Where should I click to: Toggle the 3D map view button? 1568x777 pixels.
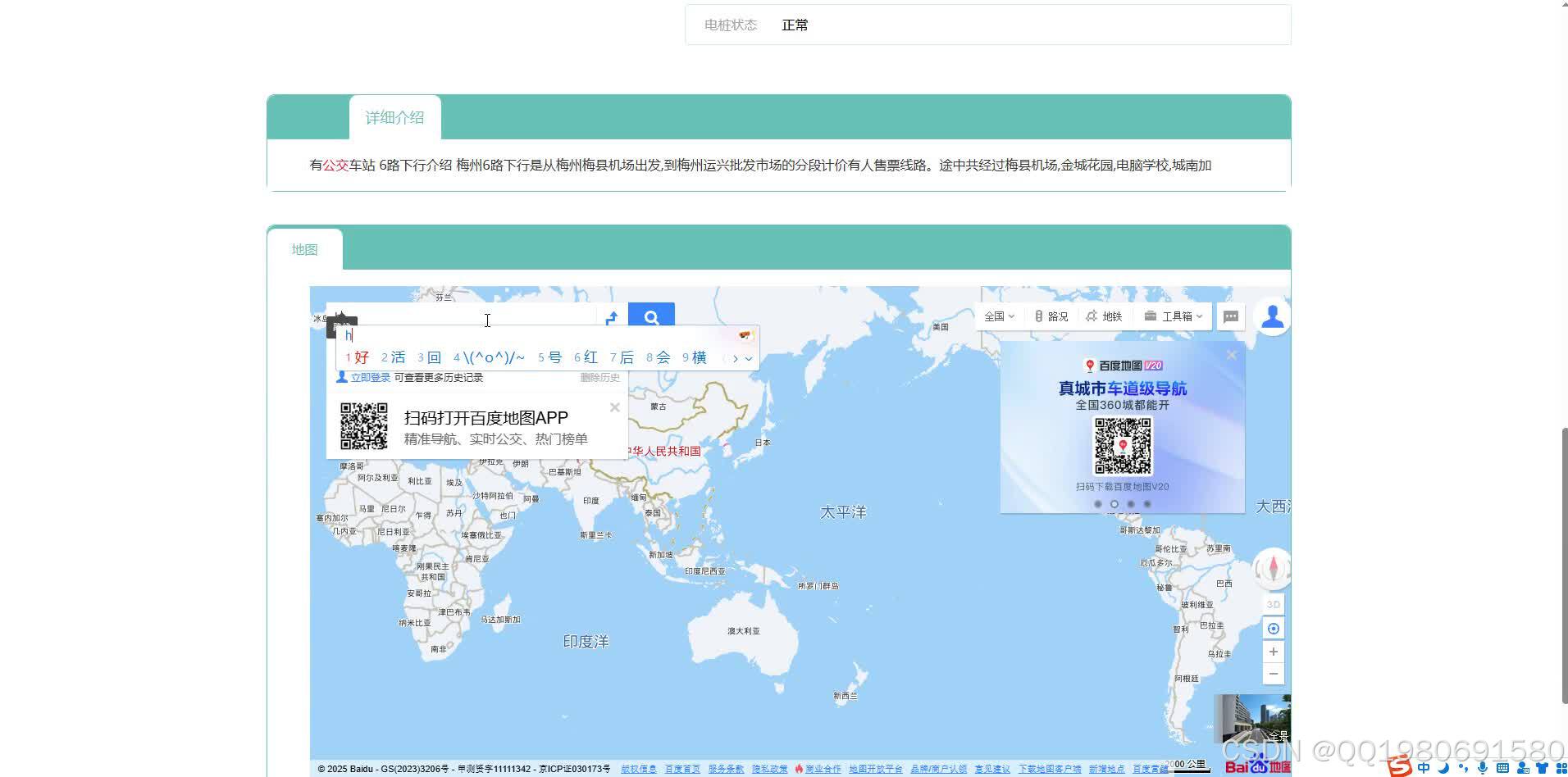1274,604
